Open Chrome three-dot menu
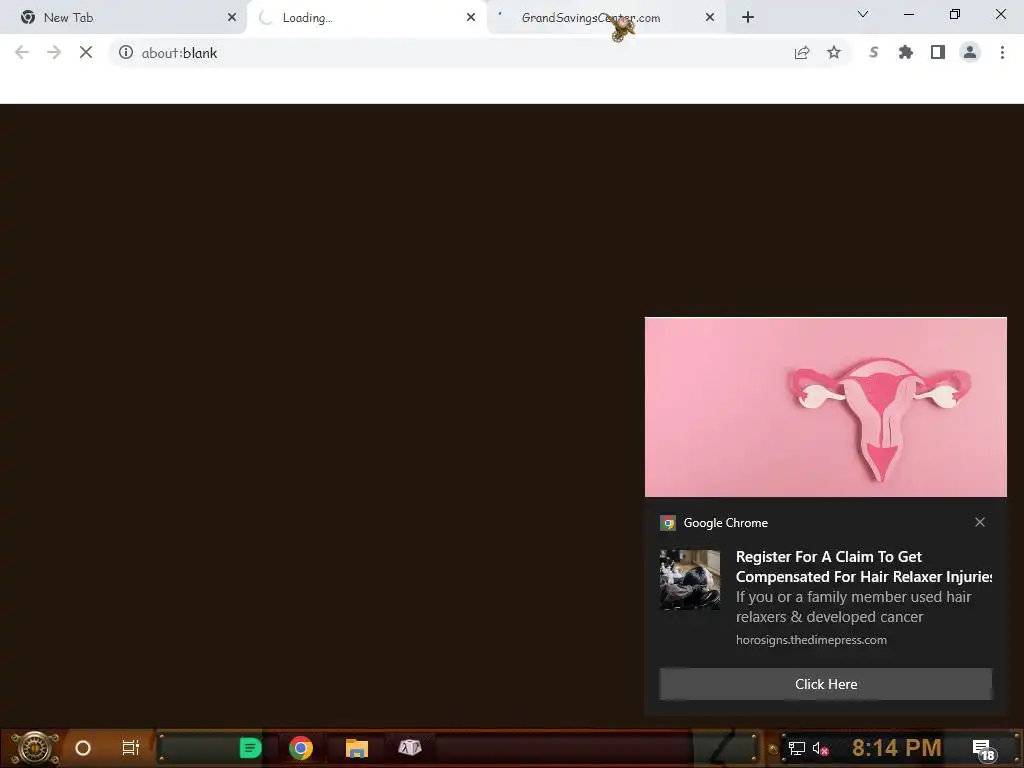 point(1002,52)
